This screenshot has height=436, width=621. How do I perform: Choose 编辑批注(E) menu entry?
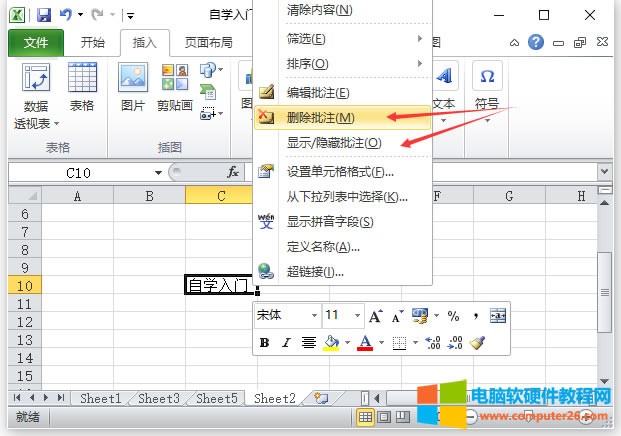click(342, 93)
